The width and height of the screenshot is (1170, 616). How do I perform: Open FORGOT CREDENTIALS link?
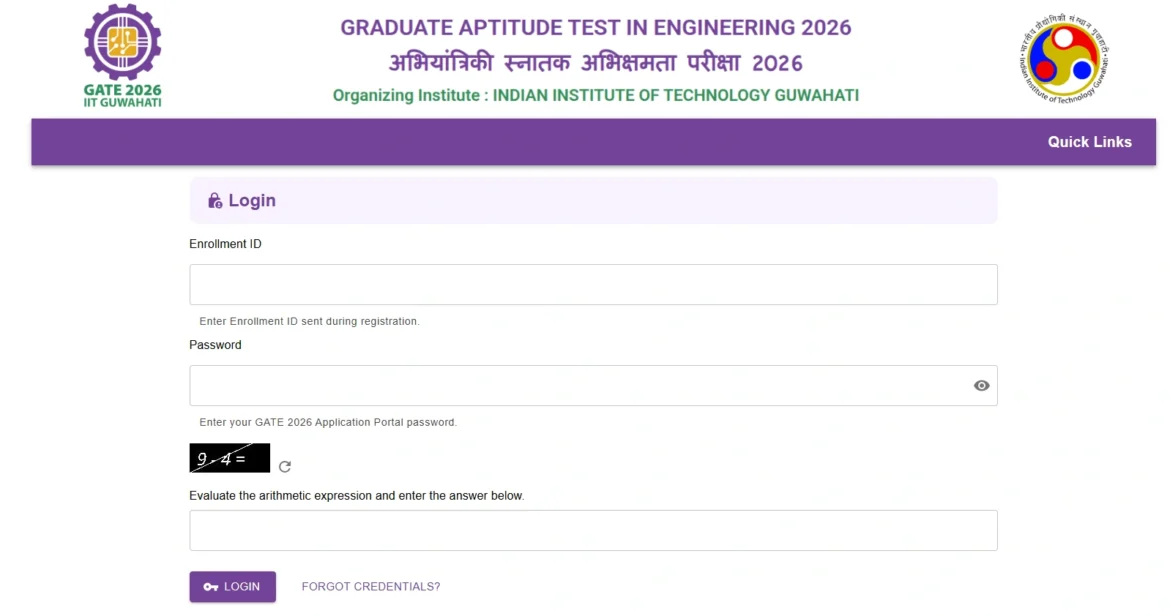coord(370,586)
